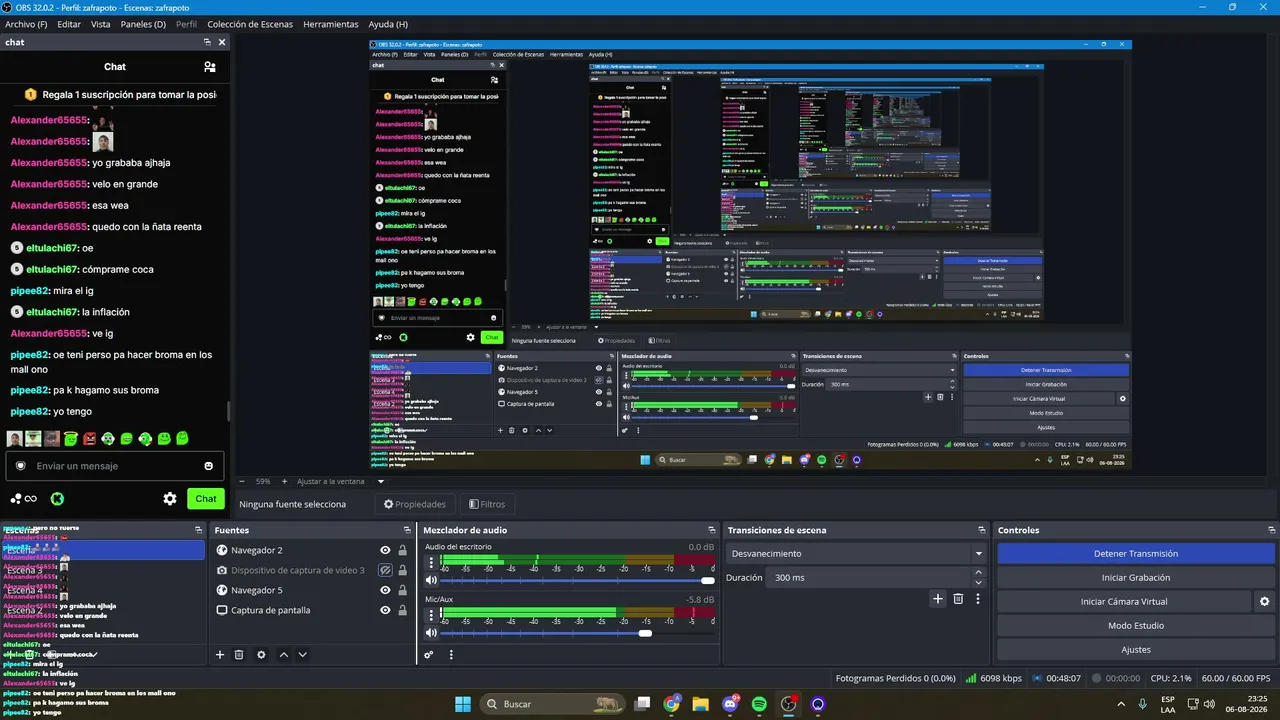Open the chat user list icon
The height and width of the screenshot is (720, 1280).
coord(209,67)
